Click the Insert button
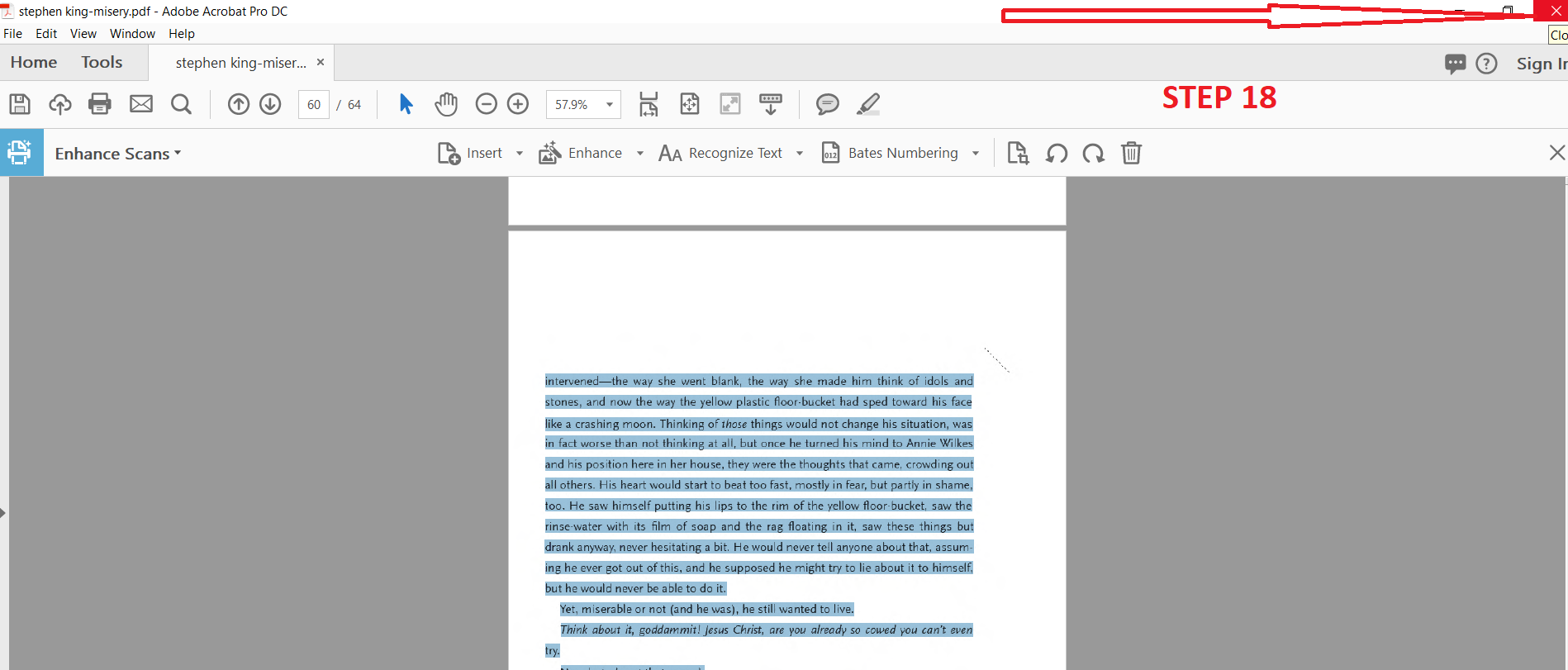The image size is (1568, 670). click(x=471, y=153)
